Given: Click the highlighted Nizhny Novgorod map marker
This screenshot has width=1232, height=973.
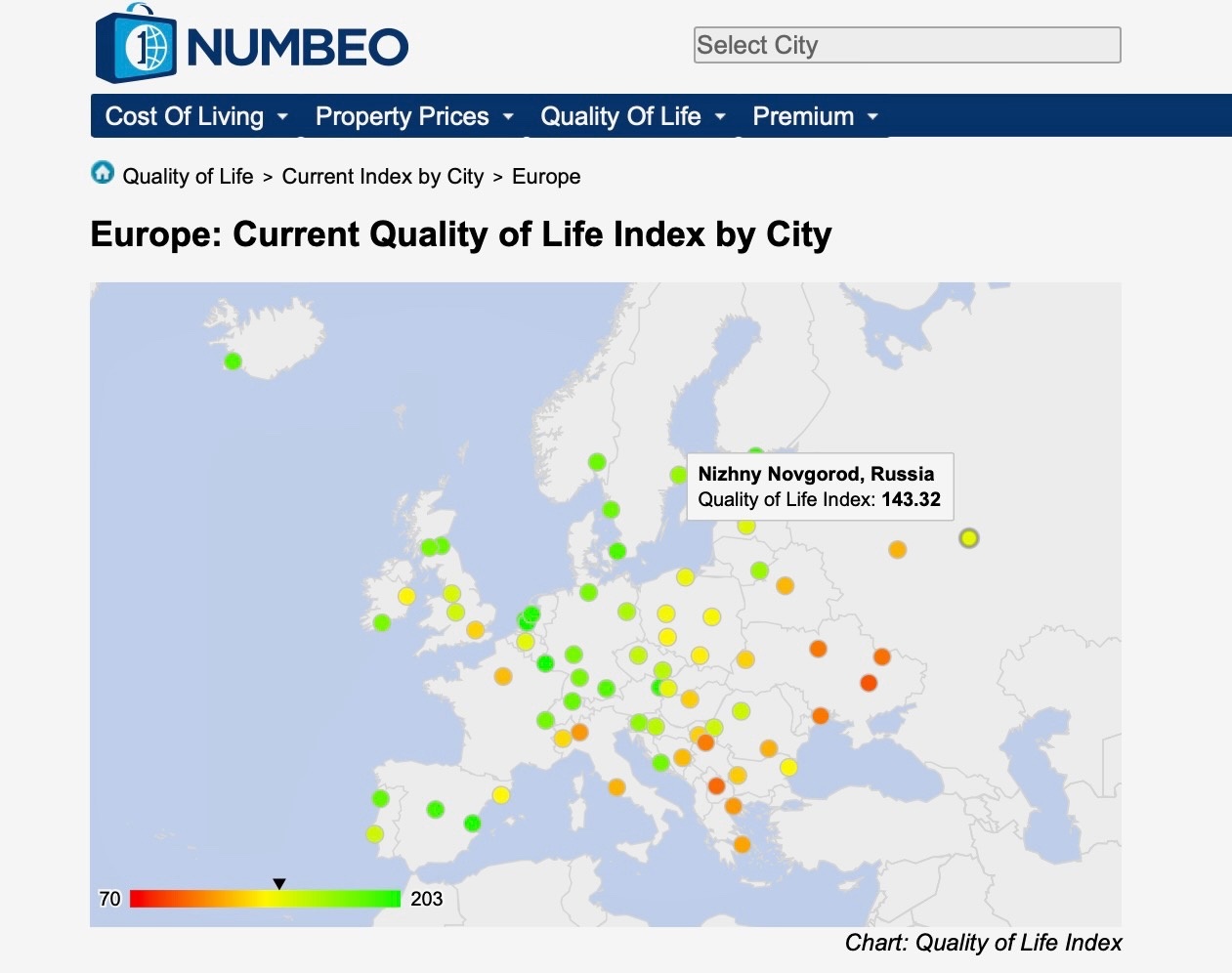Looking at the screenshot, I should click(x=968, y=538).
